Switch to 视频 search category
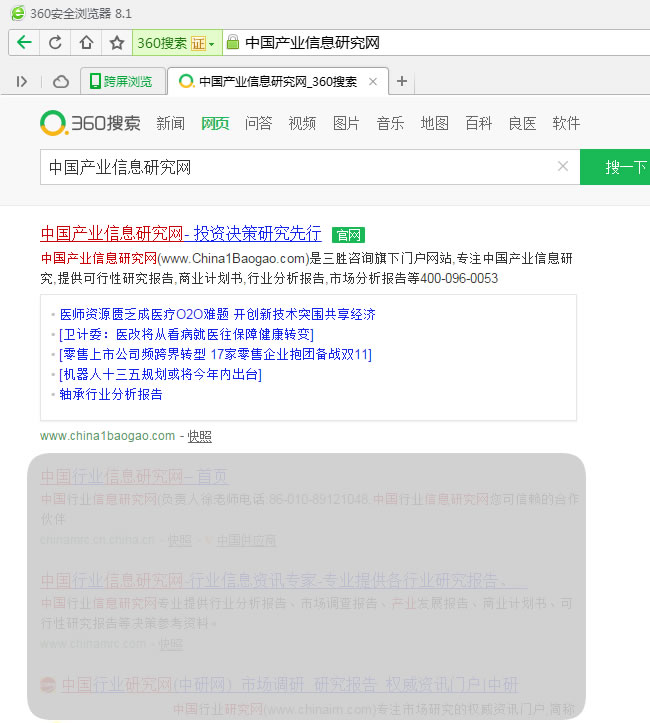 click(x=302, y=123)
